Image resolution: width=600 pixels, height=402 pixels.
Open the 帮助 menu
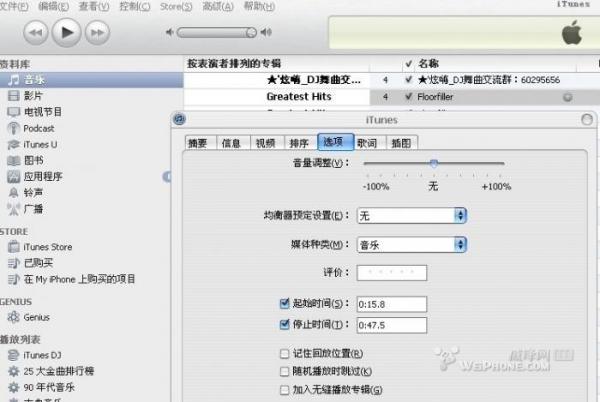259,7
